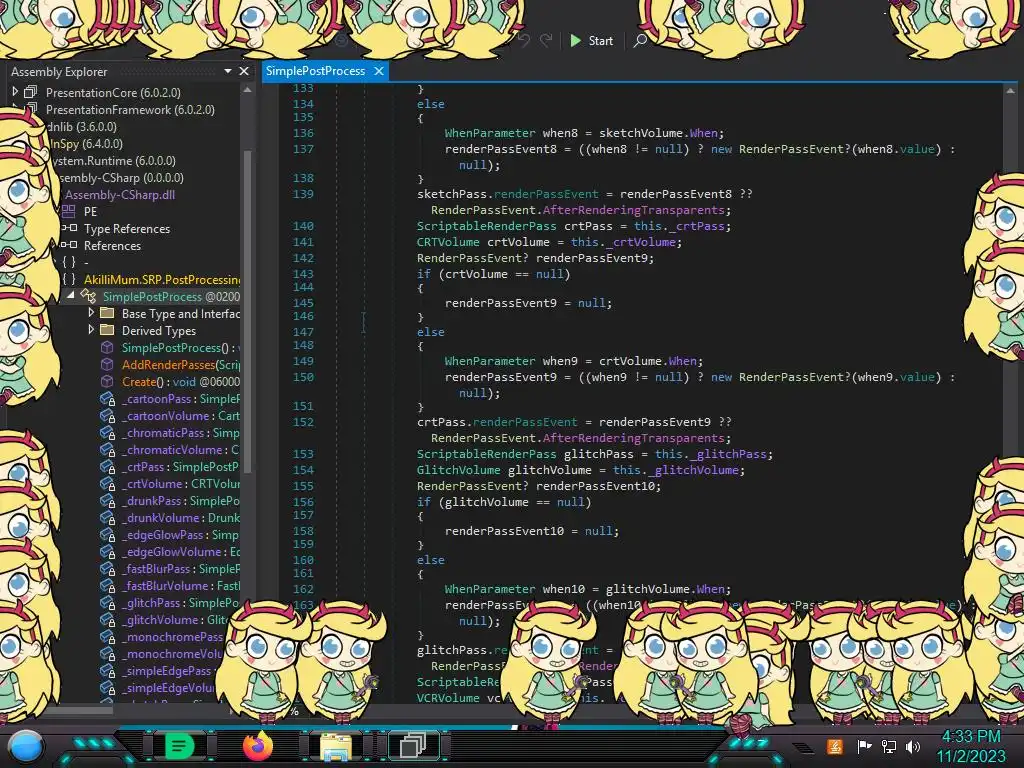Select the _glitchVolume field

(x=175, y=619)
